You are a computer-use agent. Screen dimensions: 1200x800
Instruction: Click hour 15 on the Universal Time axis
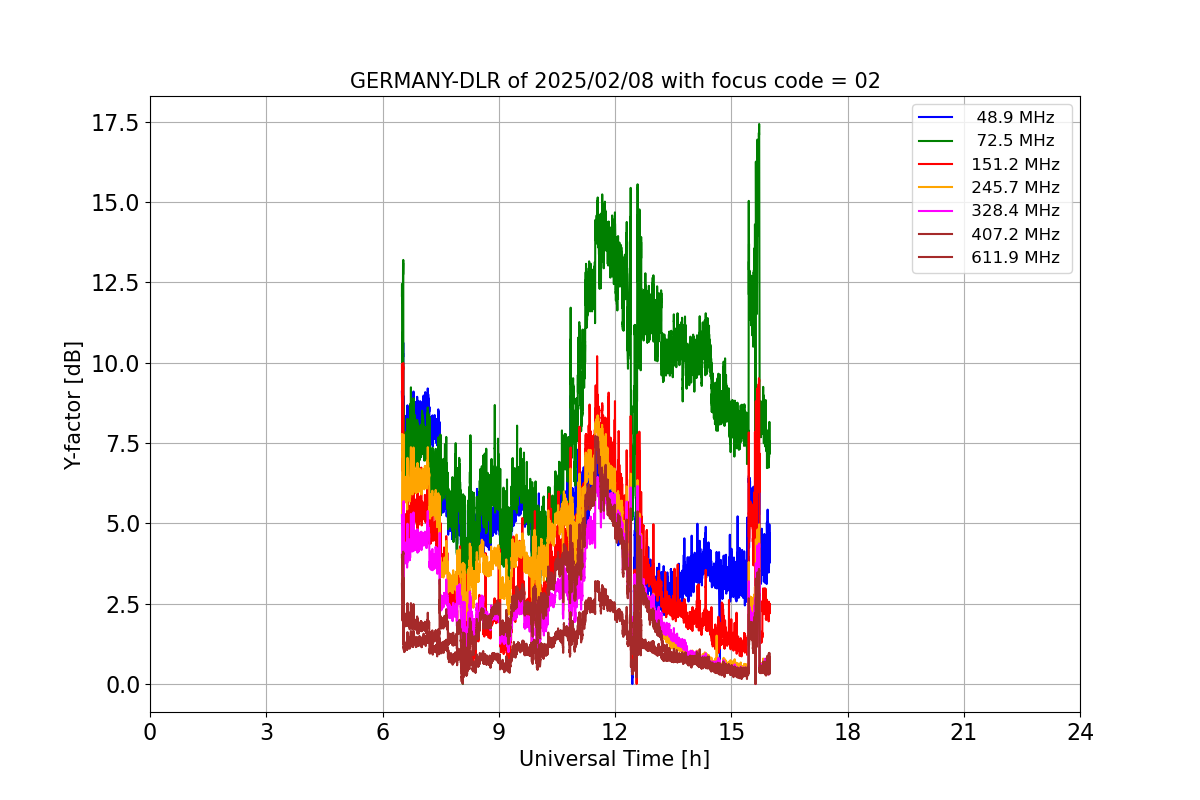click(x=731, y=732)
